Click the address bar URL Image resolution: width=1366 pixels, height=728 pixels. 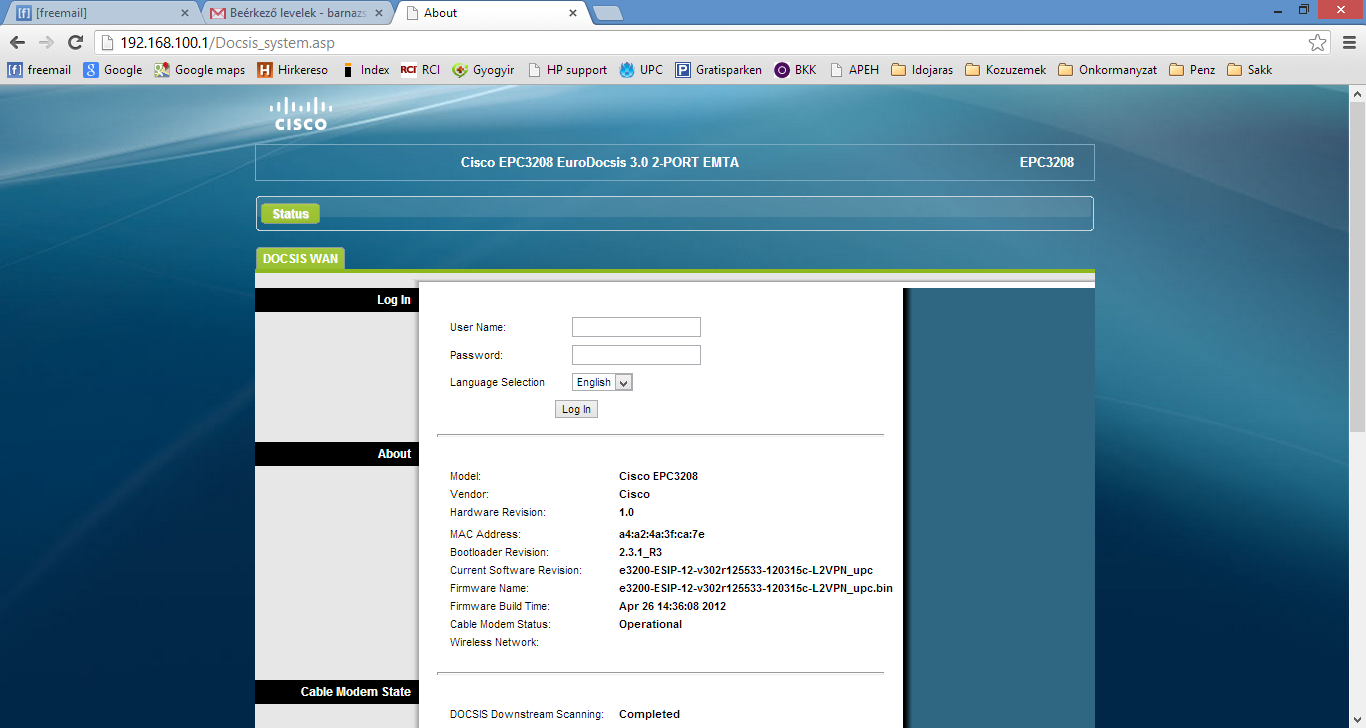[228, 43]
